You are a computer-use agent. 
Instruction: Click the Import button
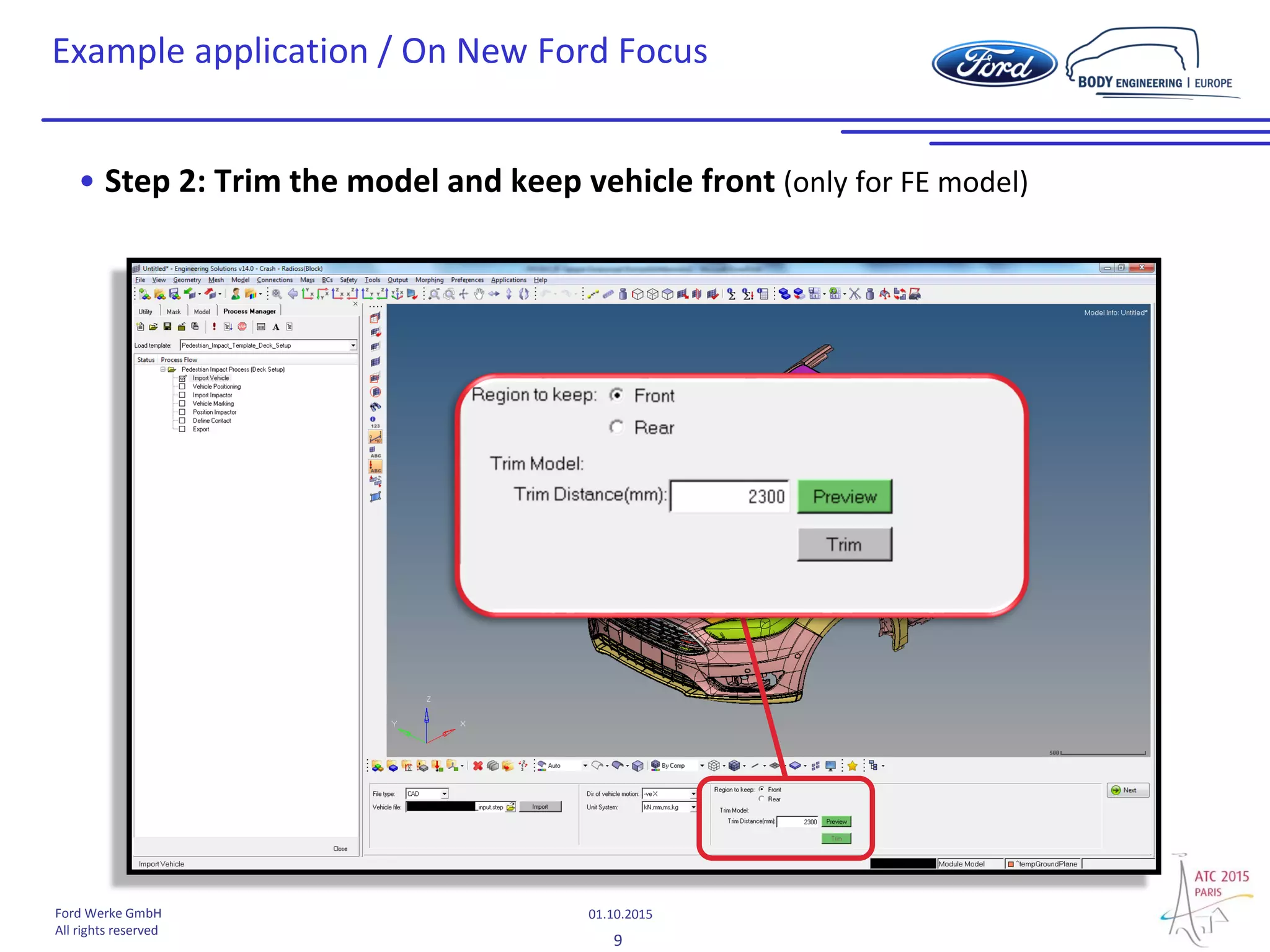[540, 807]
